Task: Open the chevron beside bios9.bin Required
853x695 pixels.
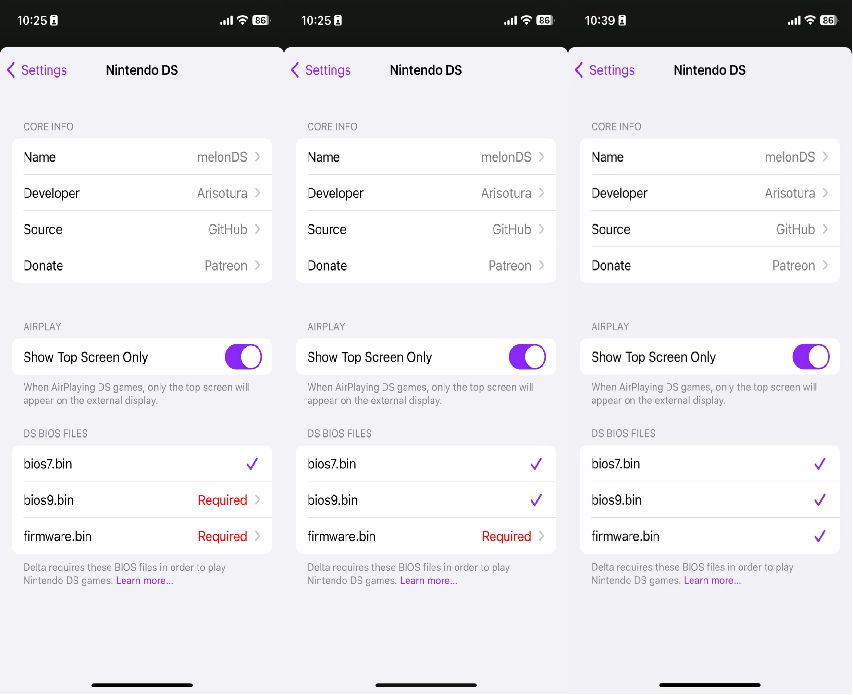Action: [258, 500]
